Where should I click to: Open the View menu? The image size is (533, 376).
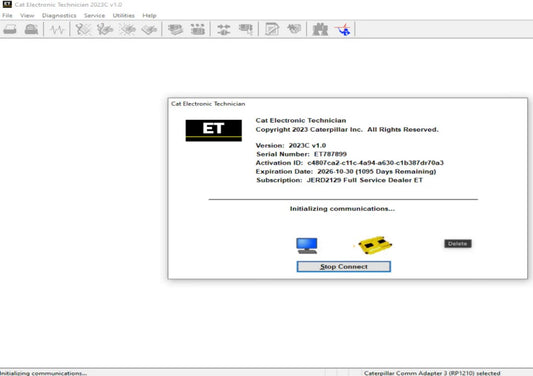click(27, 15)
